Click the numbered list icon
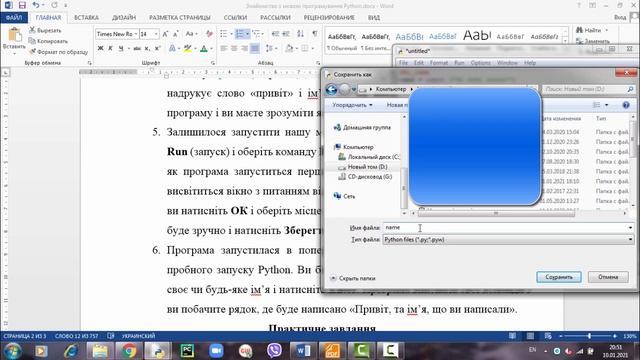This screenshot has width=640, height=360. 240,34
